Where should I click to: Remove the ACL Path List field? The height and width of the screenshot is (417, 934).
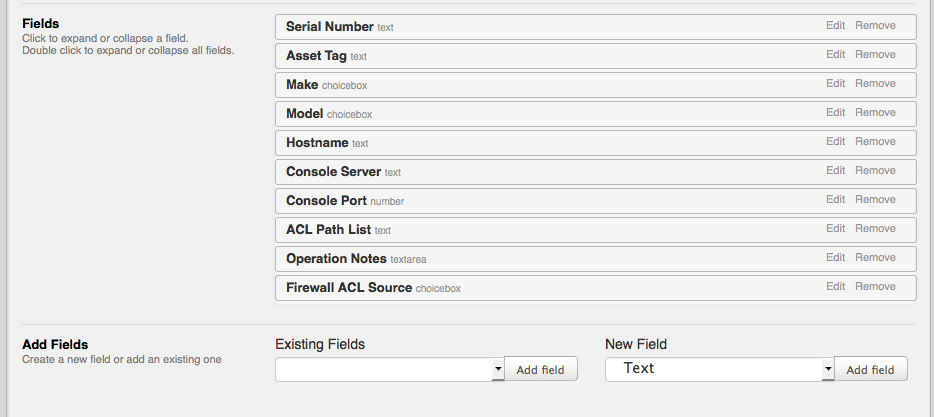[x=875, y=229]
